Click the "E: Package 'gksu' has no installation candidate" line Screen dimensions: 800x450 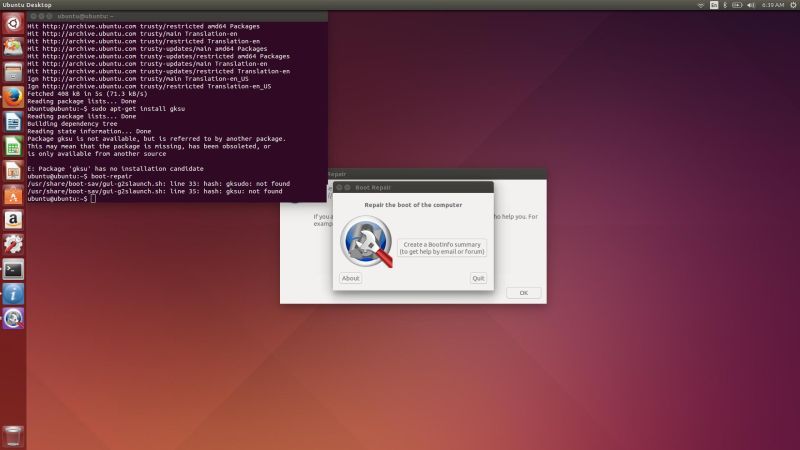pyautogui.click(x=115, y=168)
